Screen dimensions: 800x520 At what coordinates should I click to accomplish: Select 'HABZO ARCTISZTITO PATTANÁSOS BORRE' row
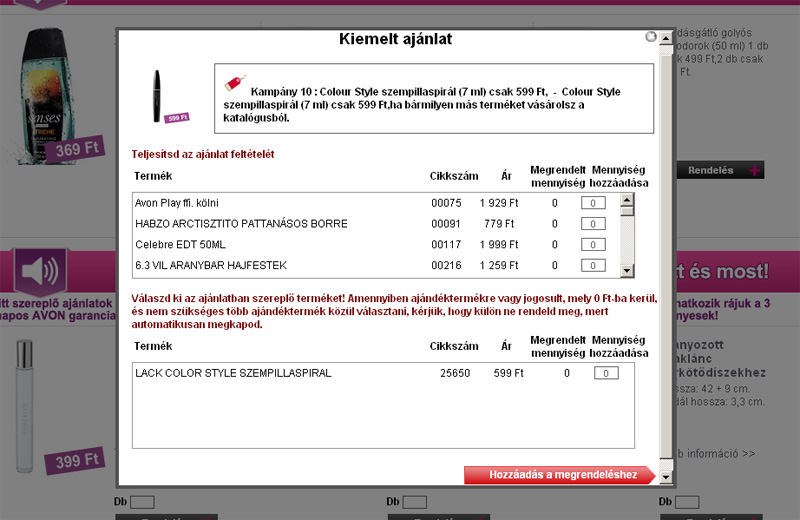376,224
